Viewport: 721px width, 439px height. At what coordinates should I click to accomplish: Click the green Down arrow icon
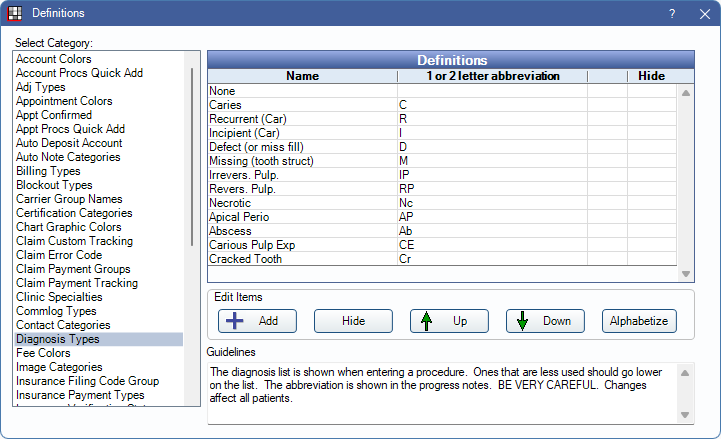pyautogui.click(x=522, y=321)
